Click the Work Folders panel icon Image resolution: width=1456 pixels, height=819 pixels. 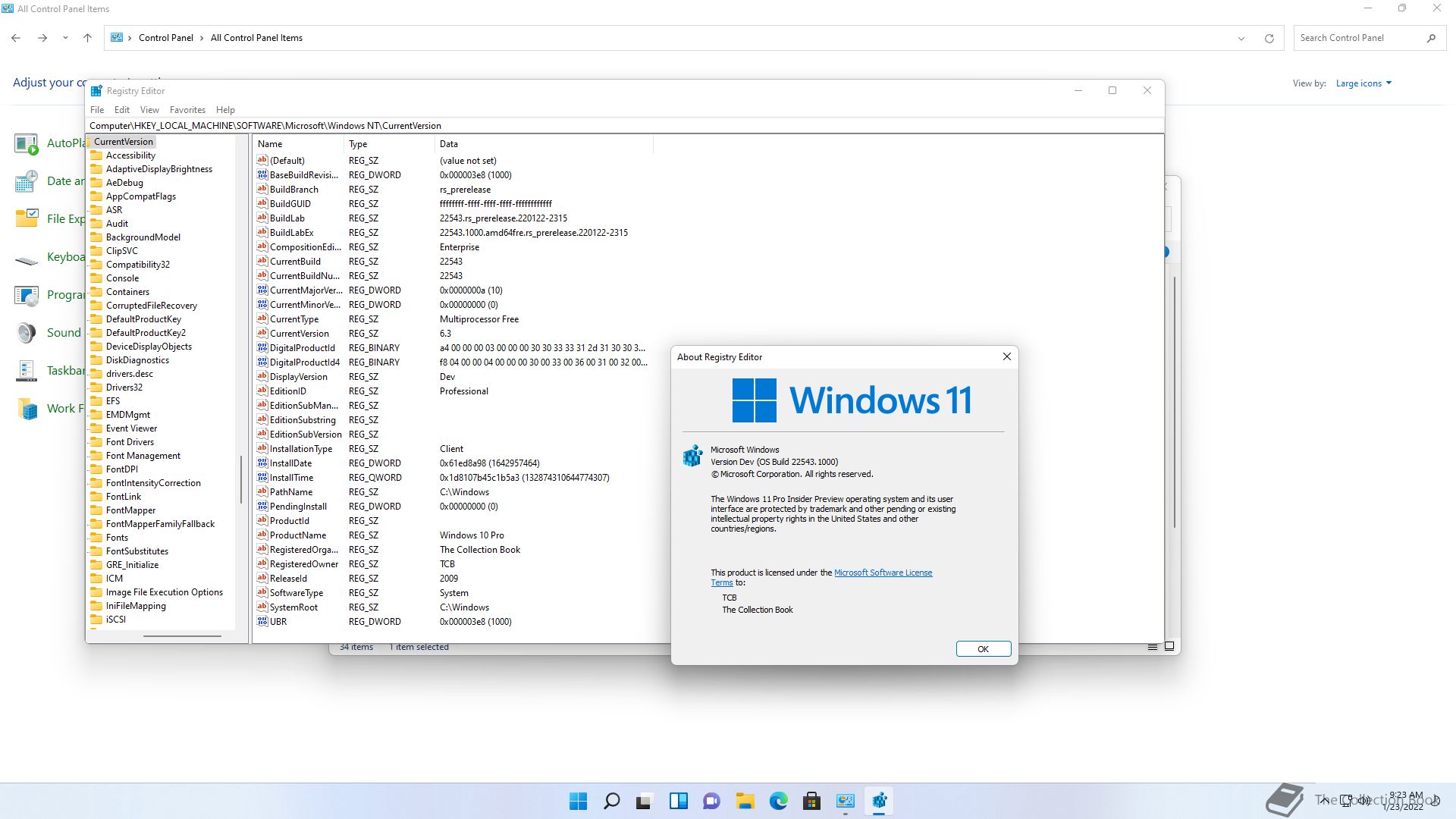pos(27,409)
